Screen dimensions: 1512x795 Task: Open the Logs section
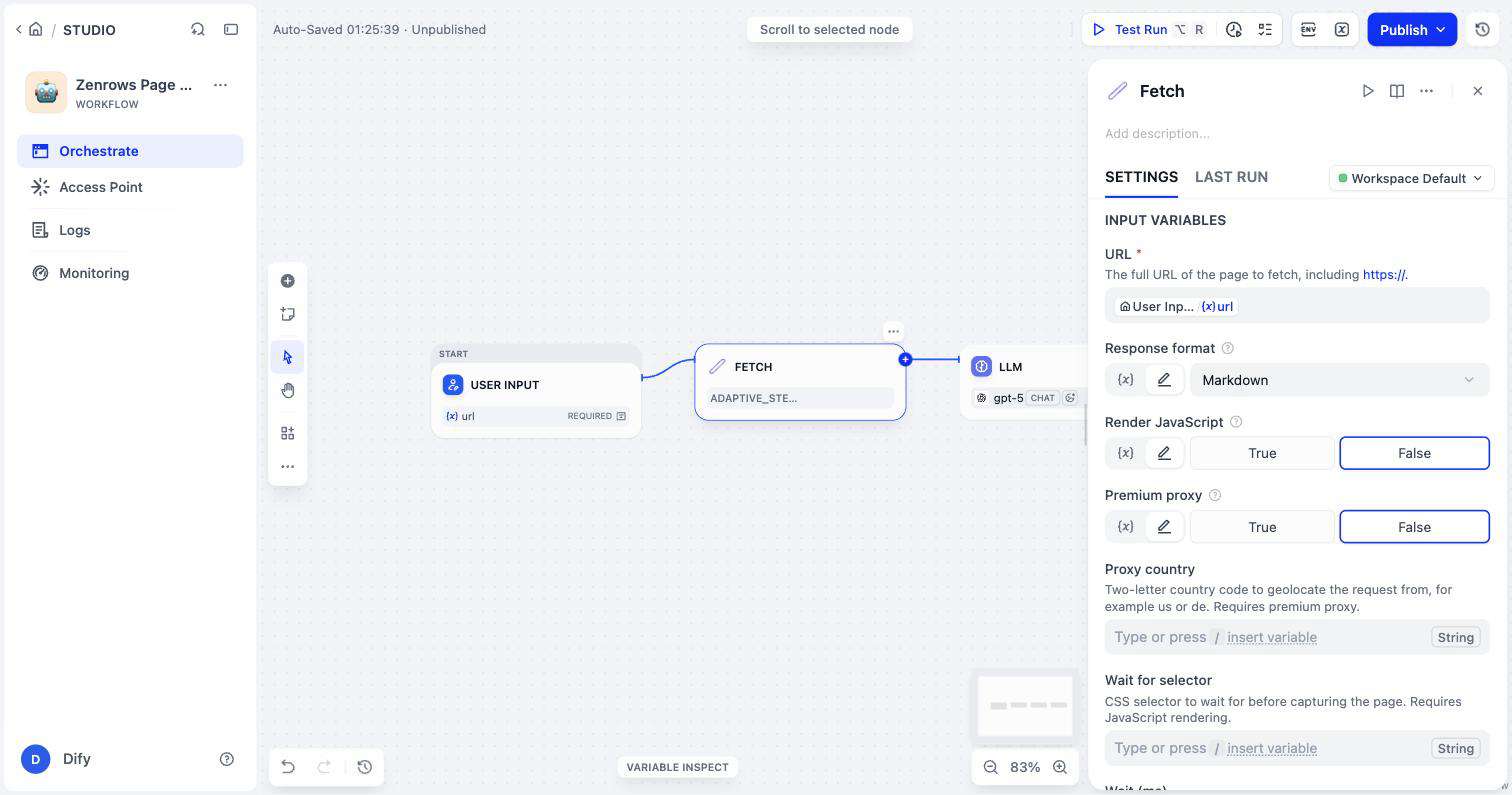click(130, 230)
